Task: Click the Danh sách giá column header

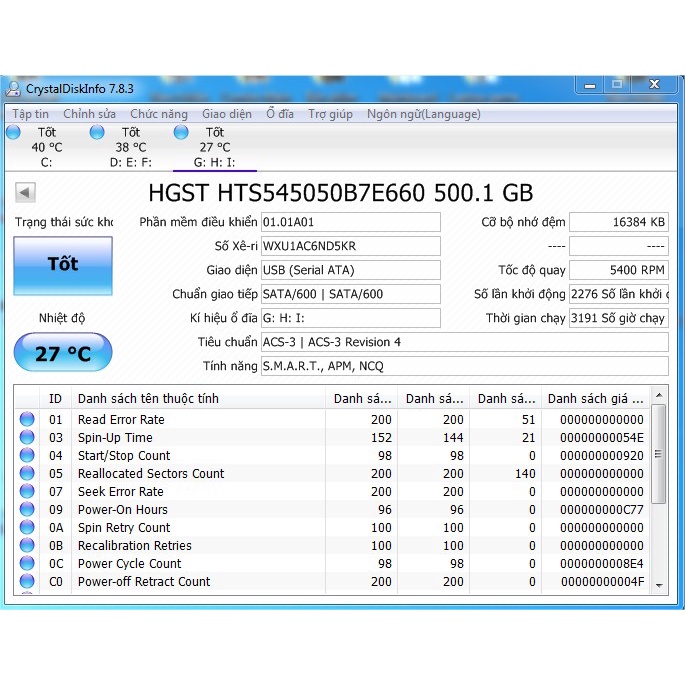Action: coord(595,398)
